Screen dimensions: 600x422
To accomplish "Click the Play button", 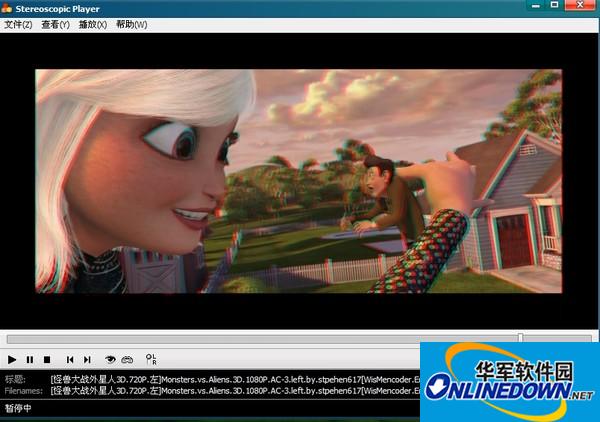I will (12, 359).
